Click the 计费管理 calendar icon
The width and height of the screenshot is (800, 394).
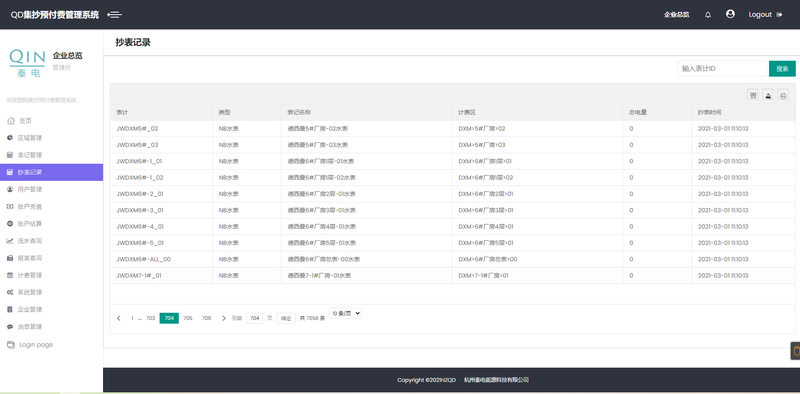10,275
